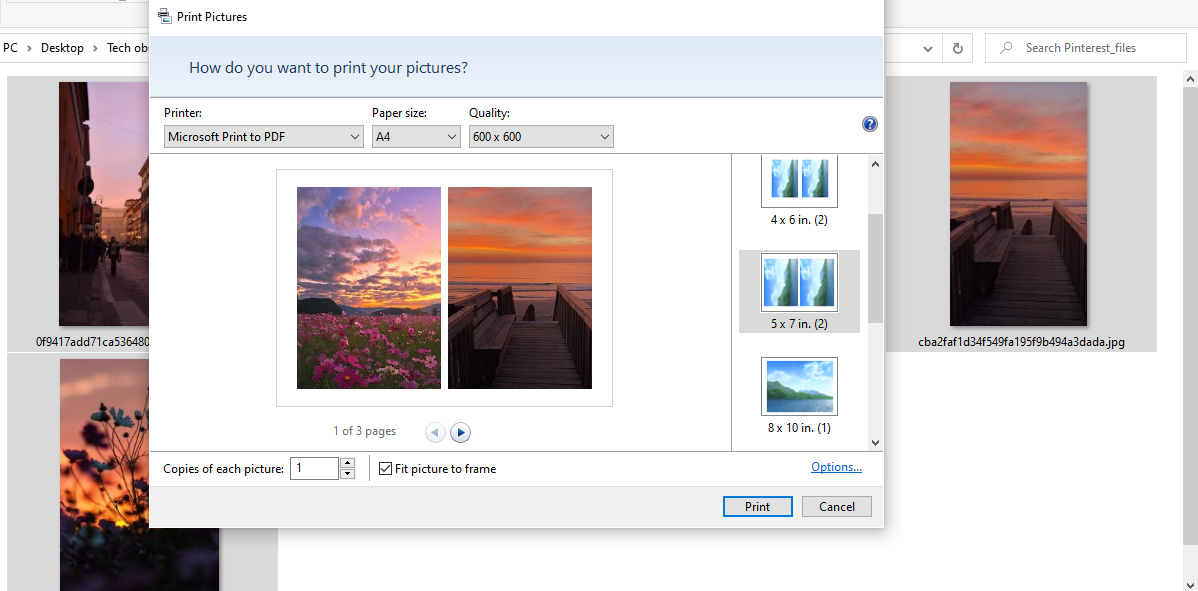
Task: Expand the Paper size A4 dropdown
Action: (x=415, y=137)
